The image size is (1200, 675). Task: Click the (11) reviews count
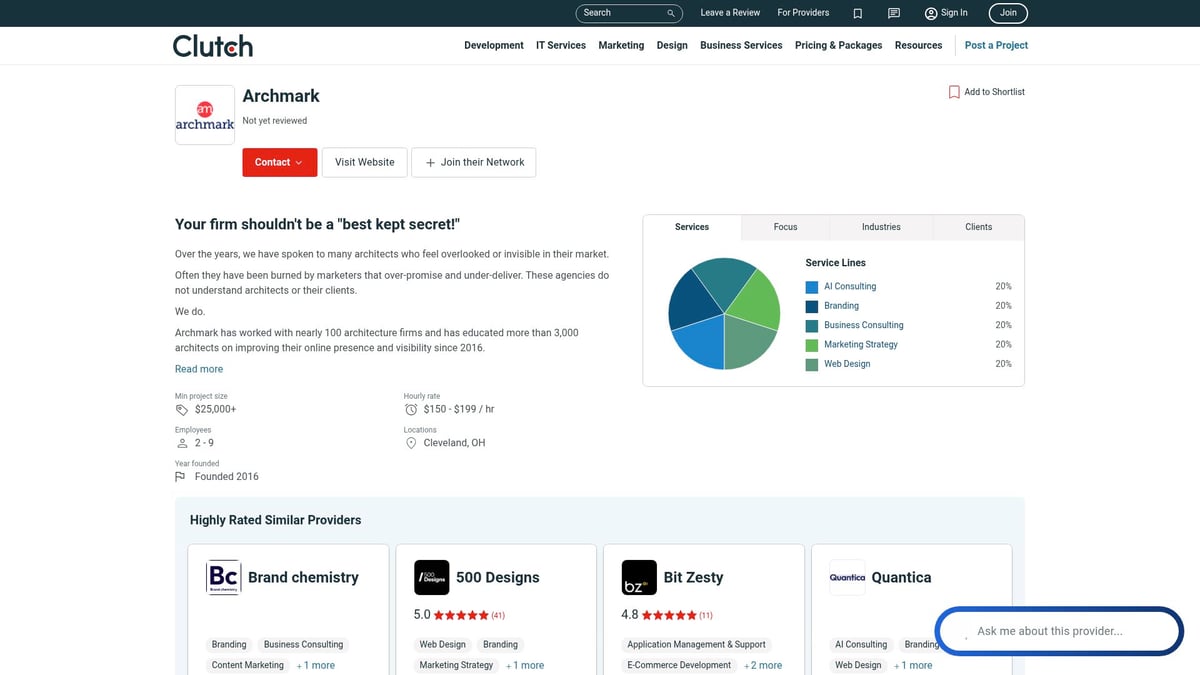pos(706,615)
